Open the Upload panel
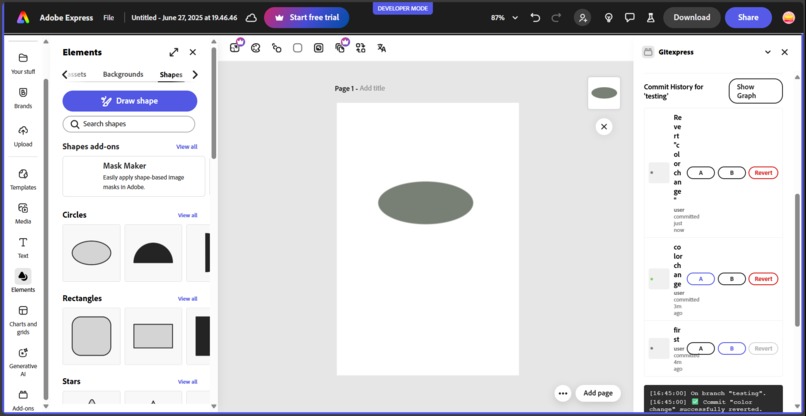Screen dimensions: 806x416 coord(23,136)
